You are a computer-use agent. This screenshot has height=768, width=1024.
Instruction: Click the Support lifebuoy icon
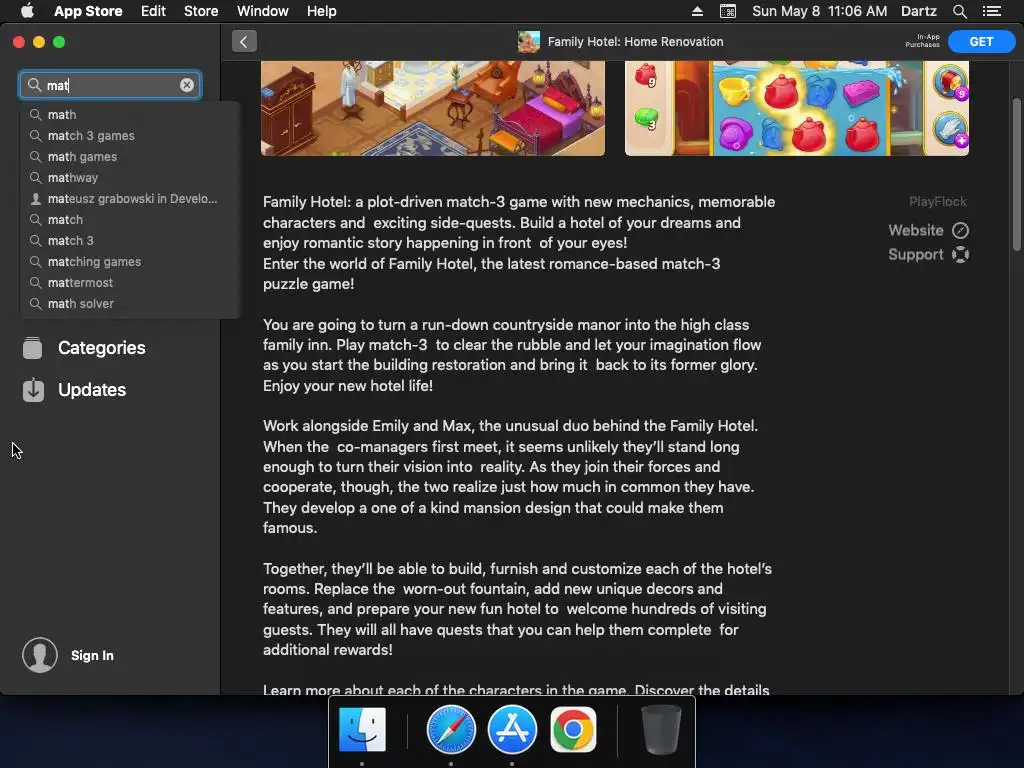[960, 255]
